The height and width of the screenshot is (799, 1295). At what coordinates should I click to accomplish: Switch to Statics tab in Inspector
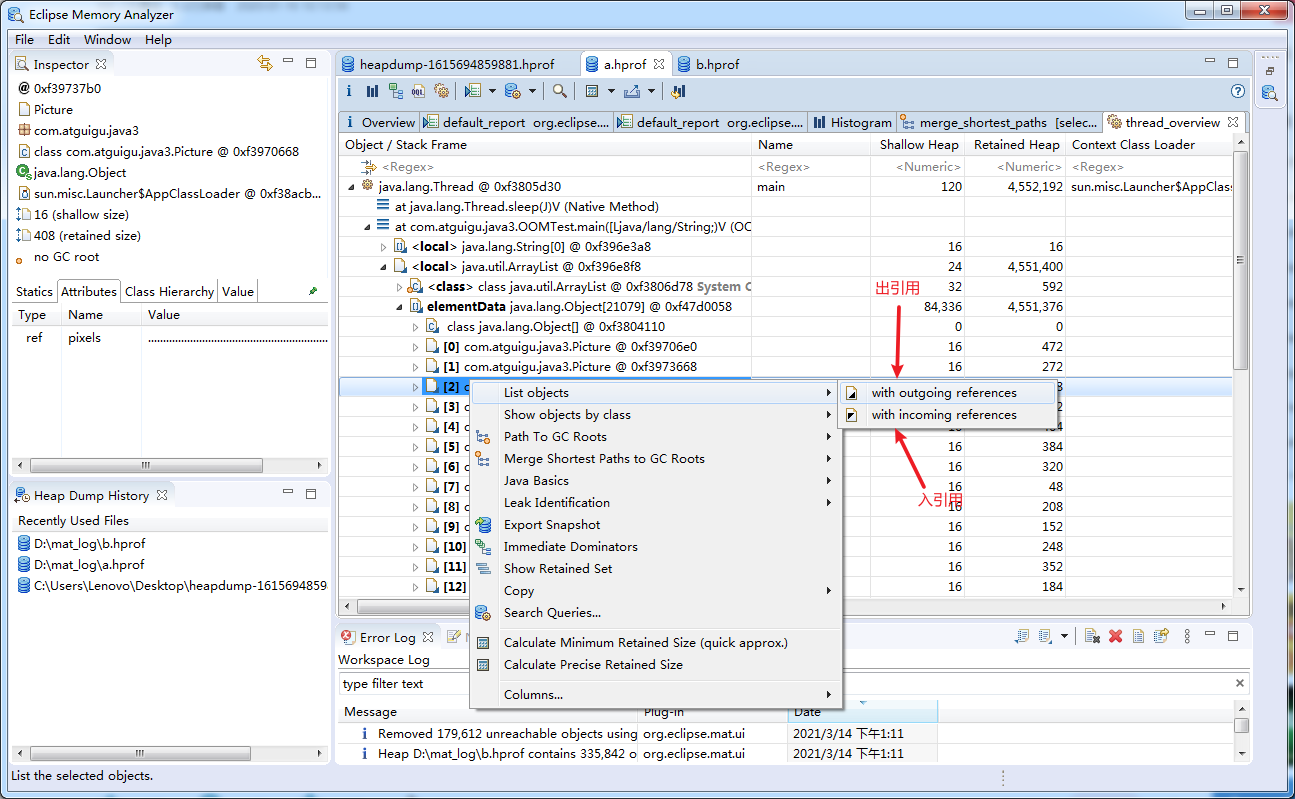pyautogui.click(x=34, y=291)
